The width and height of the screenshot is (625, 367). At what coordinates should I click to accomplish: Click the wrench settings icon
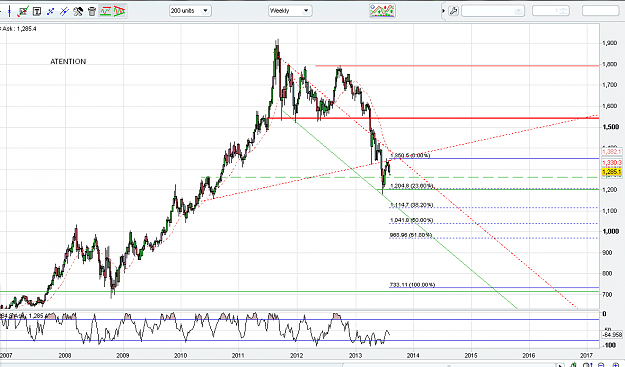pyautogui.click(x=454, y=11)
